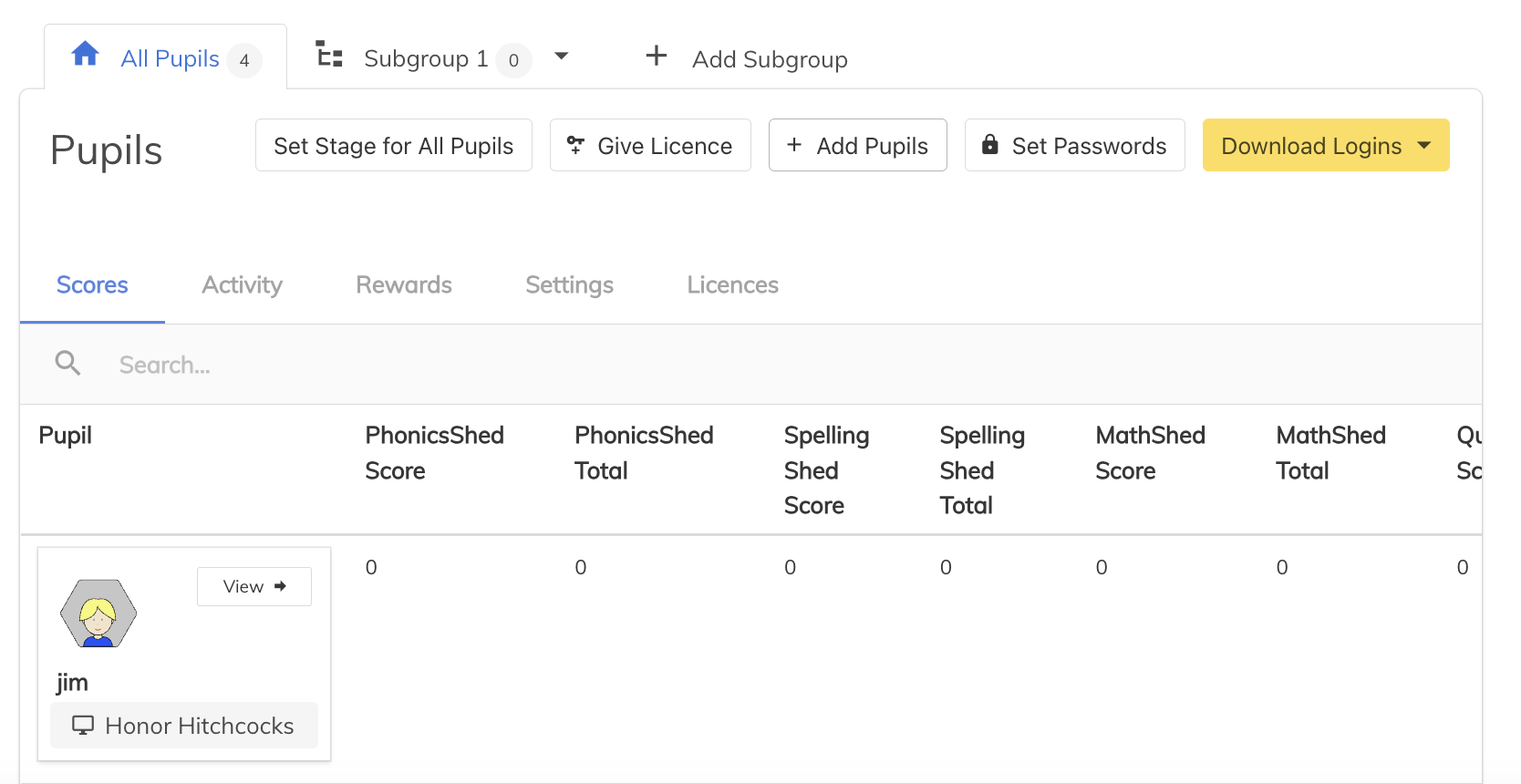The height and width of the screenshot is (784, 1521).
Task: Click the Honor Hitchcocks class label
Action: tap(184, 726)
